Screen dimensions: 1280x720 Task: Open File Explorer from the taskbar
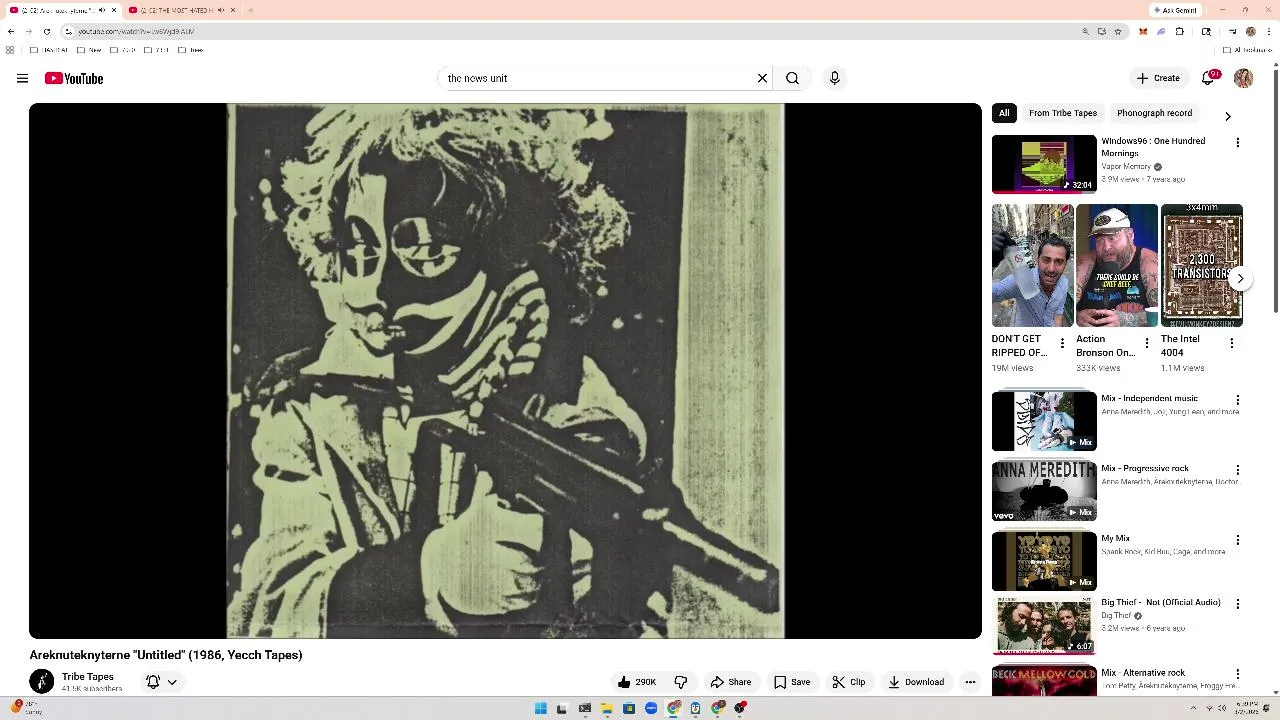[x=607, y=708]
